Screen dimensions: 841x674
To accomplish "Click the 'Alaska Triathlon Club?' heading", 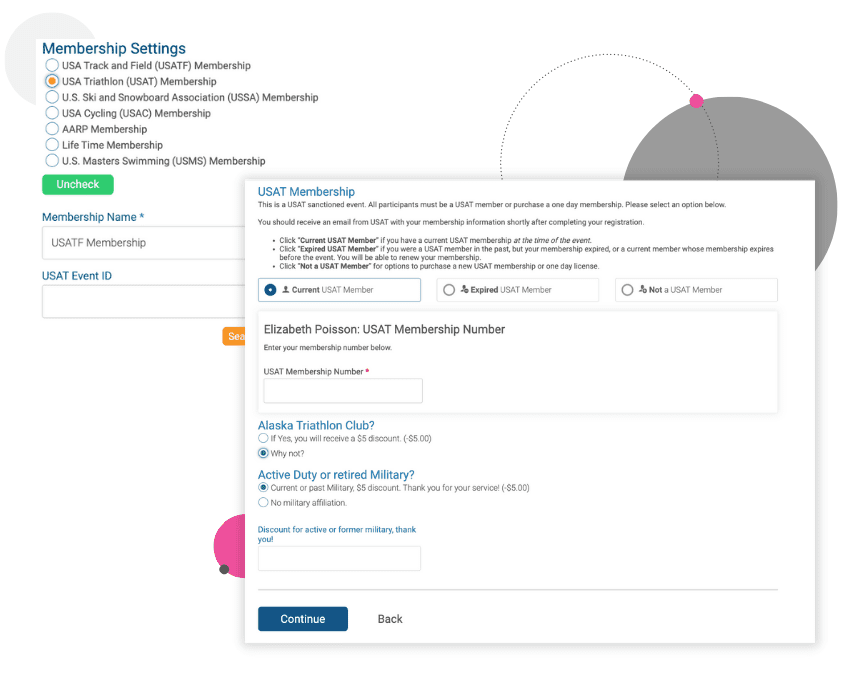I will (x=316, y=425).
